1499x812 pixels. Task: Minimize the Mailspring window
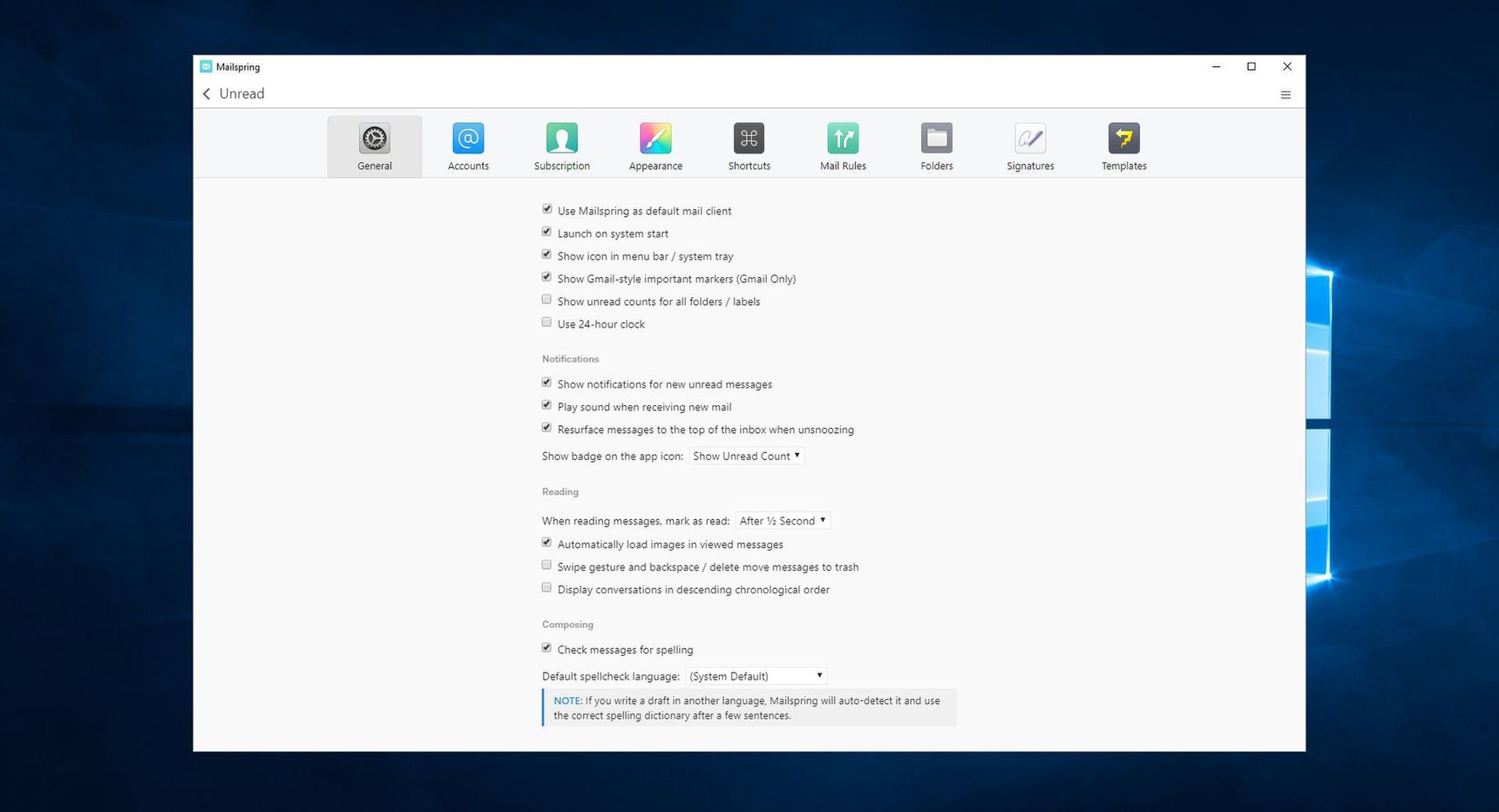click(1216, 66)
